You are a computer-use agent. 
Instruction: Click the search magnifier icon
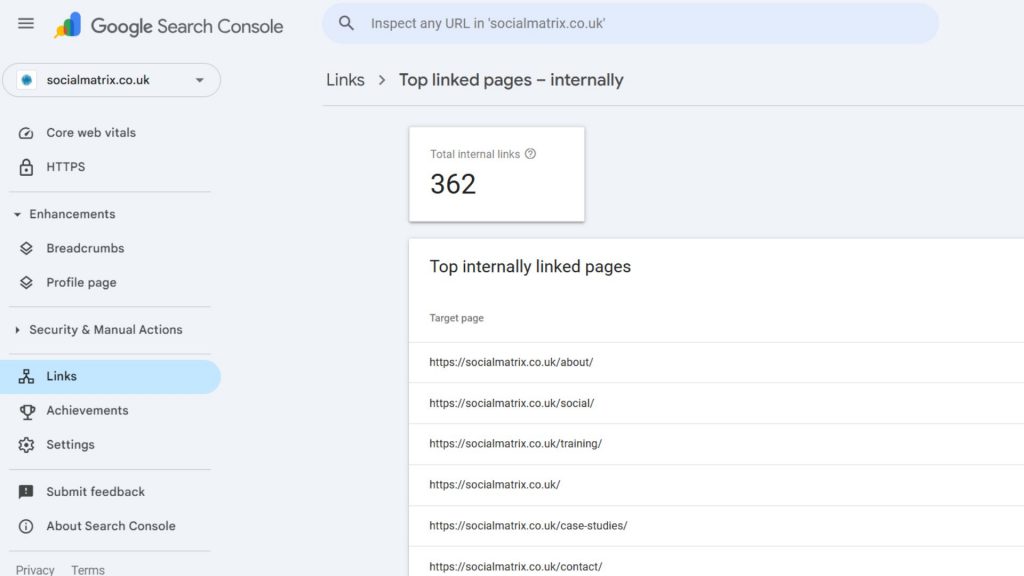pos(346,23)
